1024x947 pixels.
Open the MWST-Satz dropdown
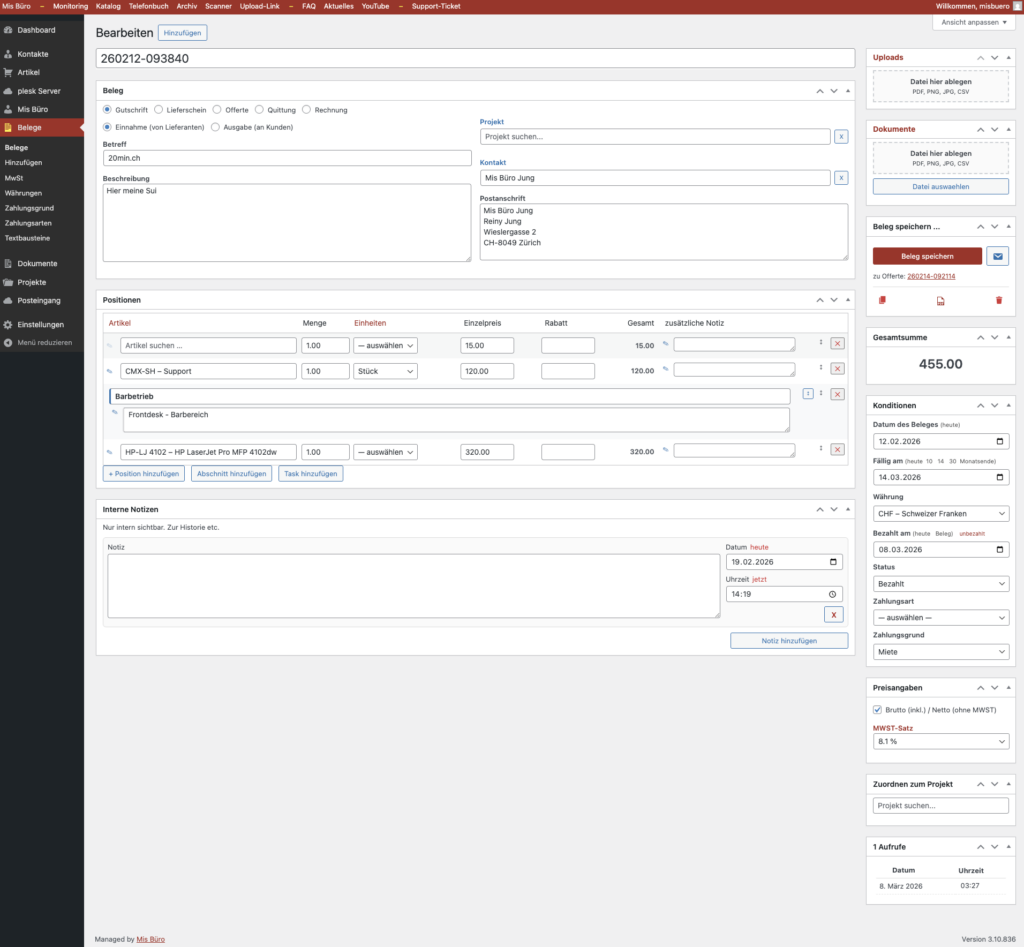pyautogui.click(x=940, y=742)
